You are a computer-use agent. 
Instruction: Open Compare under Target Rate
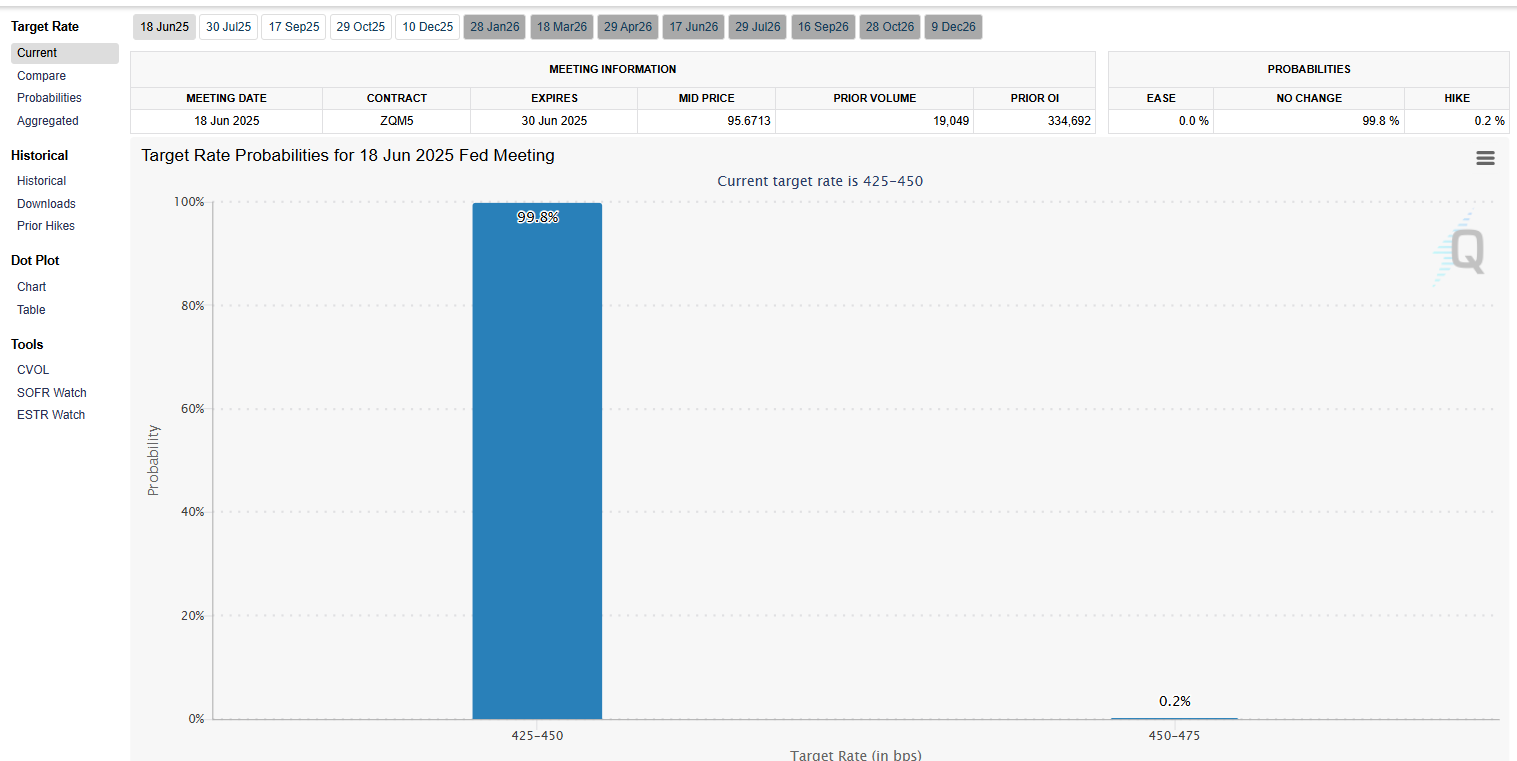click(x=41, y=76)
